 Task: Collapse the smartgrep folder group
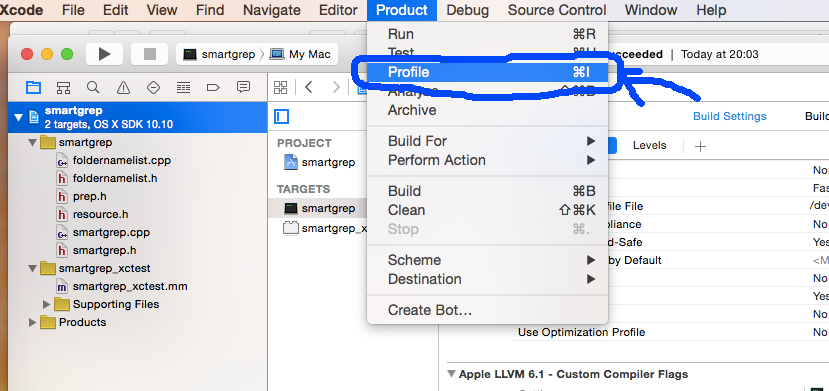click(x=33, y=143)
